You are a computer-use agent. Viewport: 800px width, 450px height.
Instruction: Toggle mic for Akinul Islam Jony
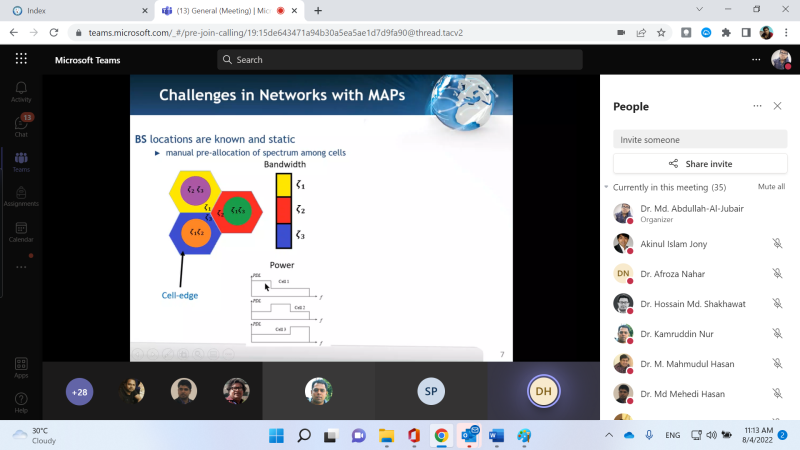tap(777, 243)
